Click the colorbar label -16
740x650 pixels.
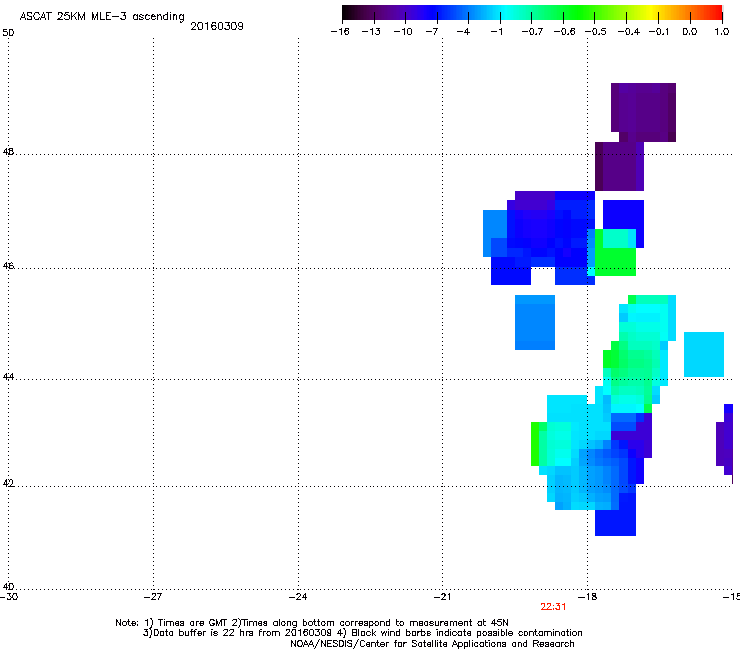[340, 32]
